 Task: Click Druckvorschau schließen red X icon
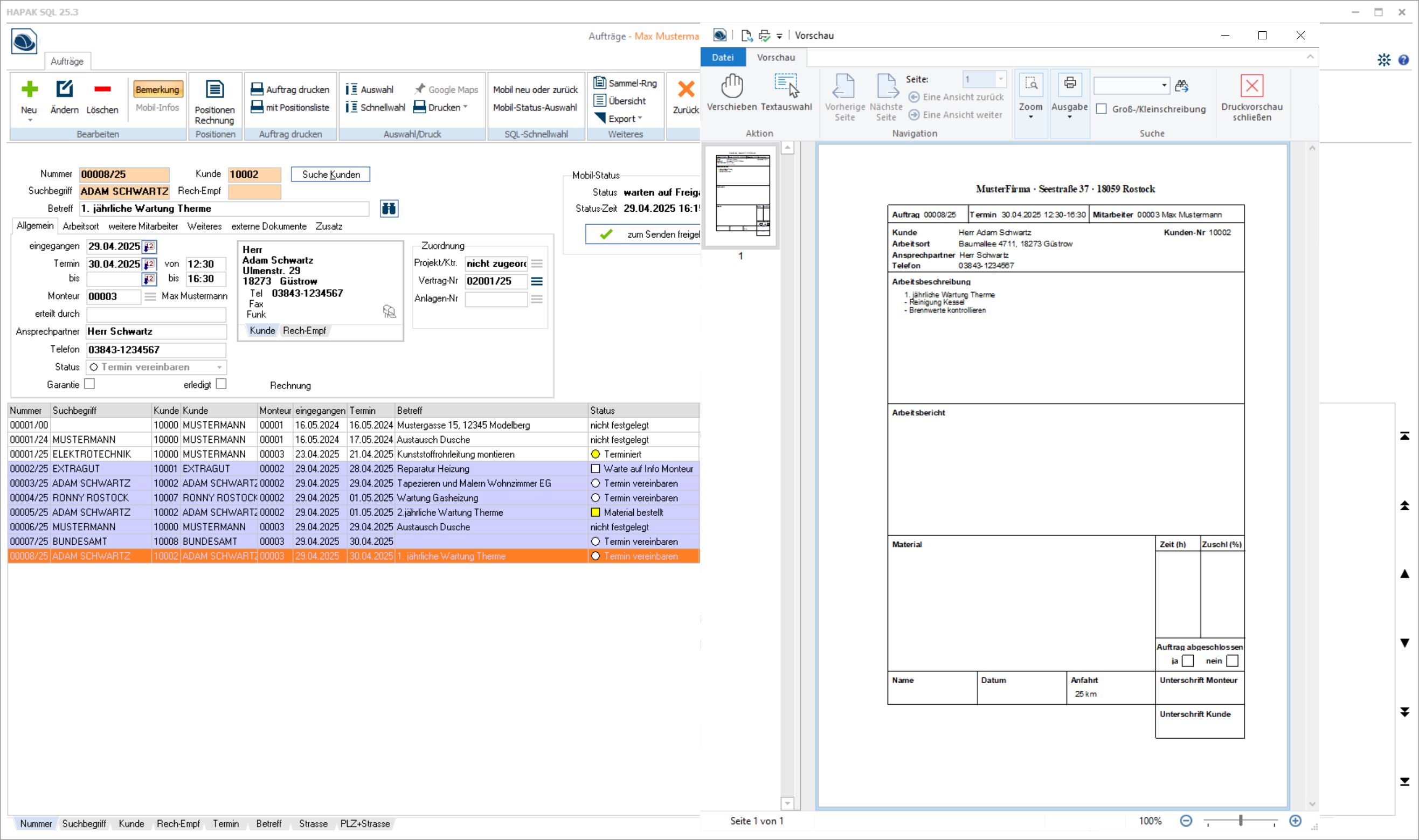[1251, 86]
